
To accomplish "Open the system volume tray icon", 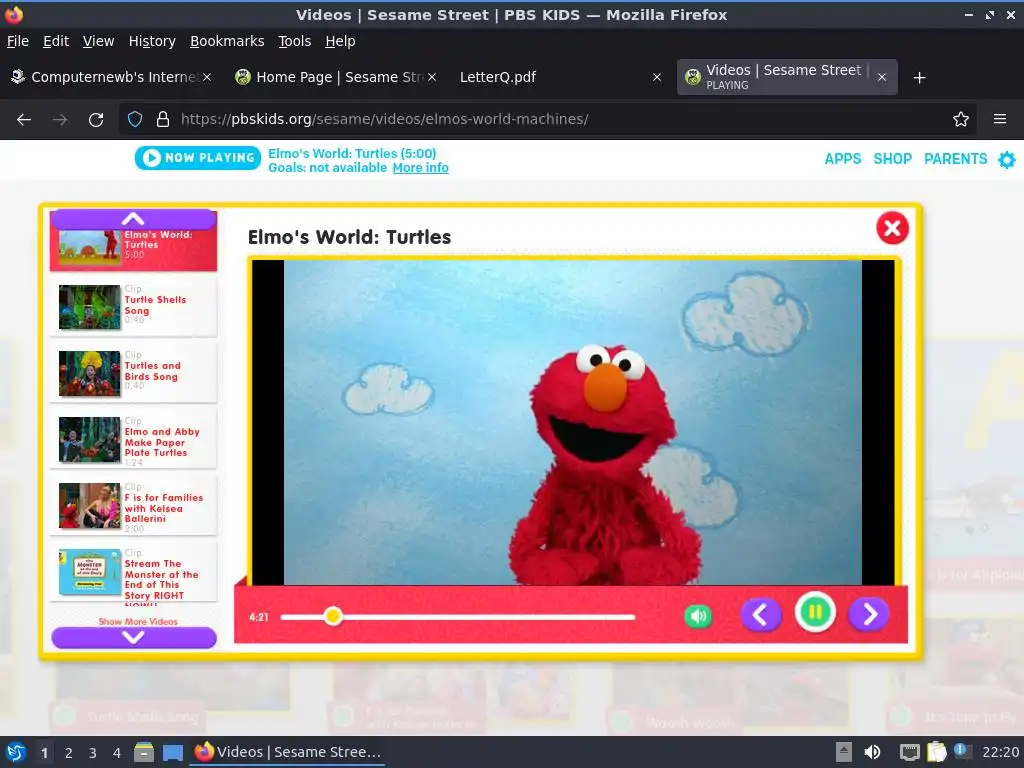I will (x=872, y=752).
